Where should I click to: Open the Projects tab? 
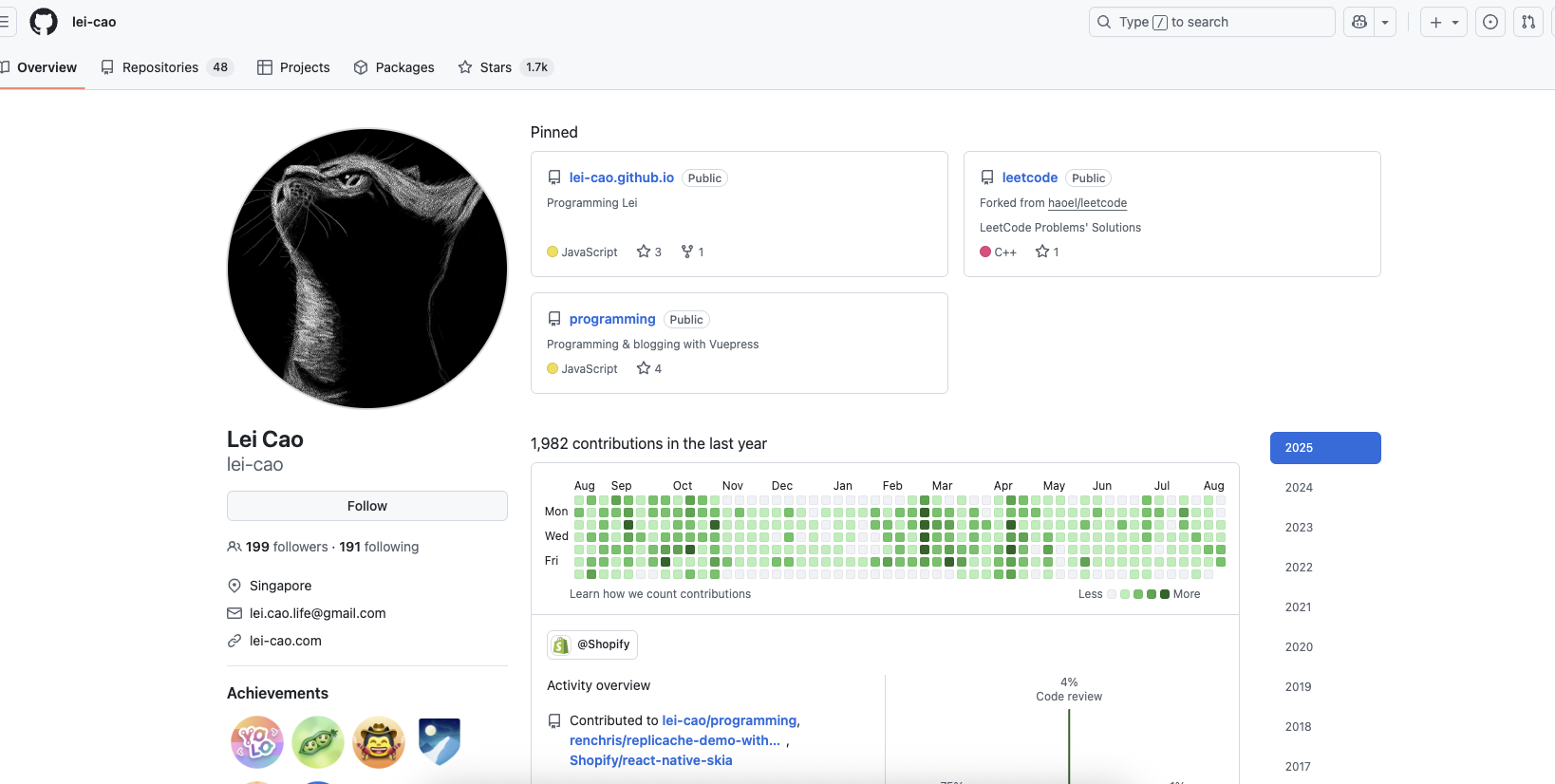click(293, 67)
